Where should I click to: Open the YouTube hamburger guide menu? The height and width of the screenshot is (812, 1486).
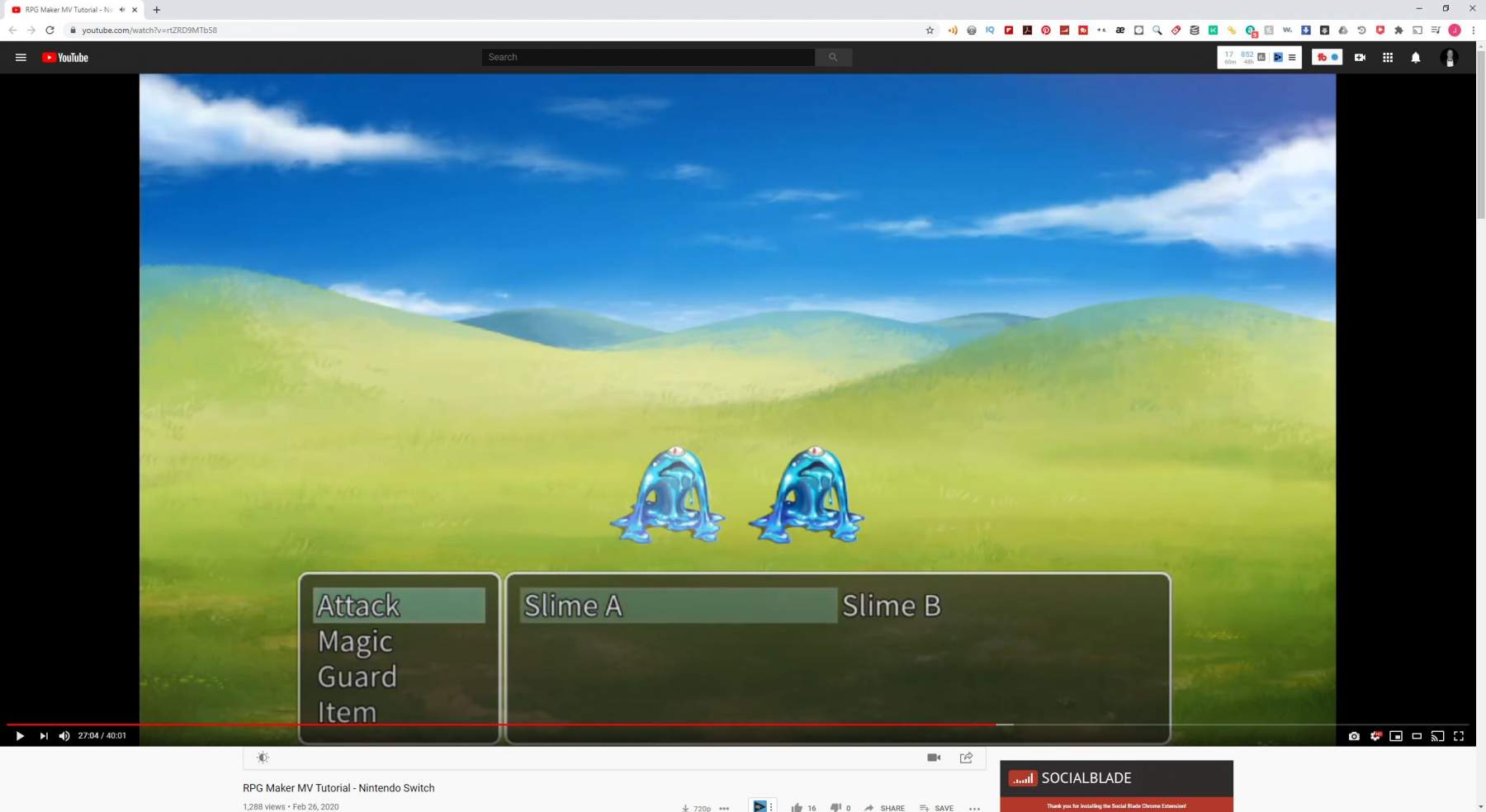[x=21, y=57]
